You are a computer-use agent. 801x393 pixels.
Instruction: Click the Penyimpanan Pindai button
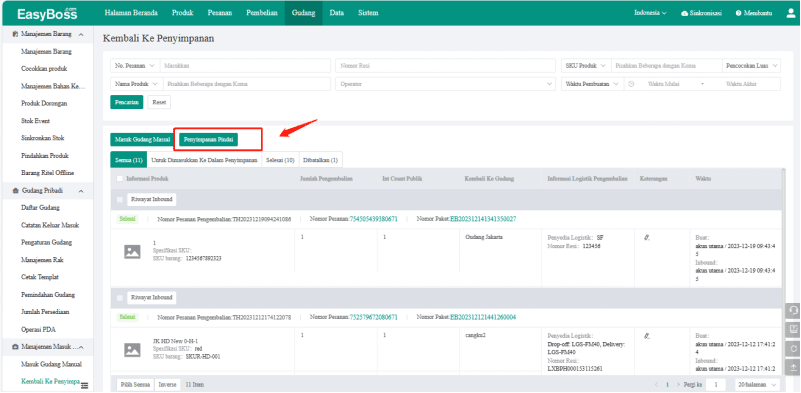click(x=208, y=140)
